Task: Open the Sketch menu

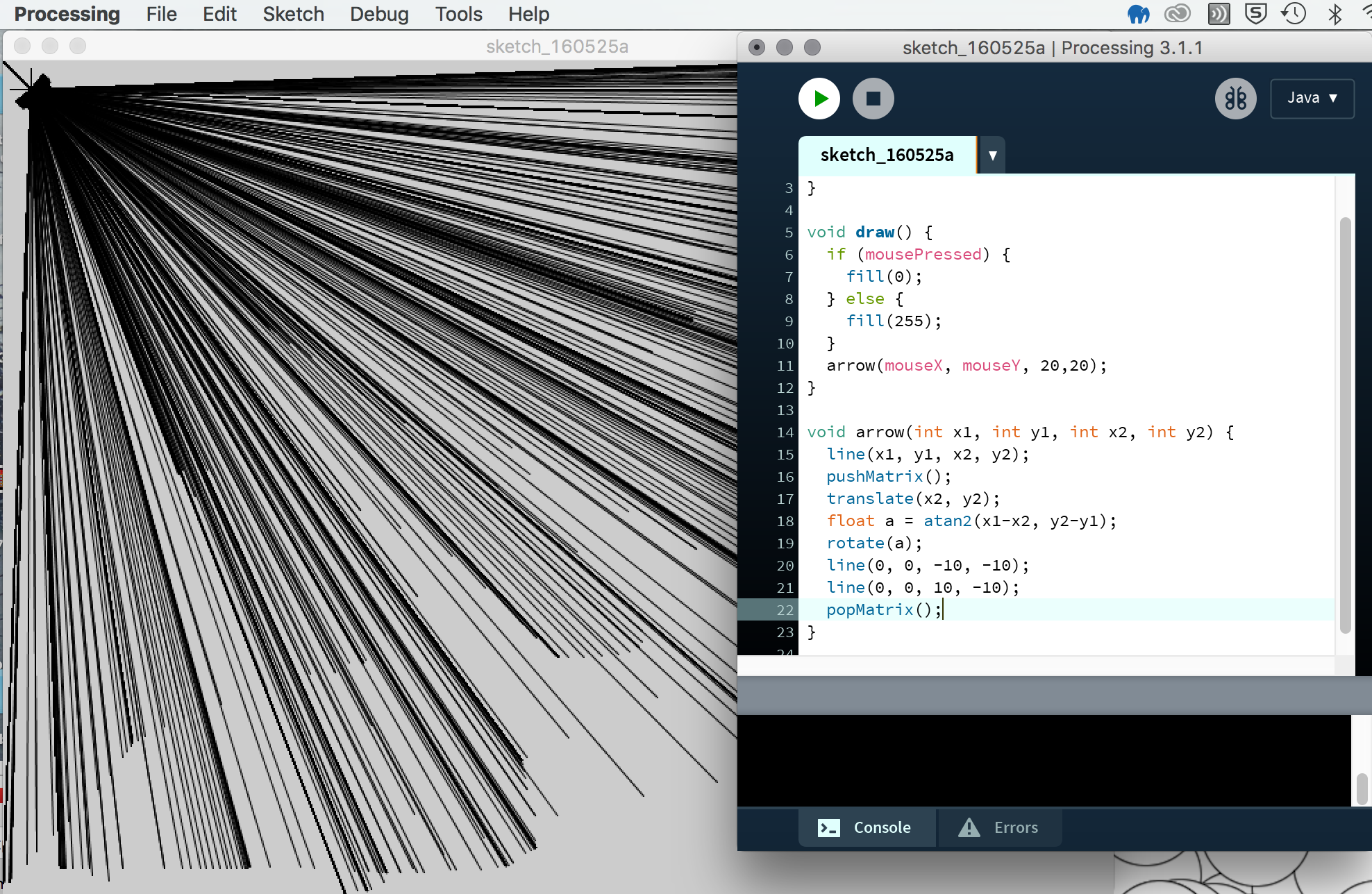Action: 293,14
